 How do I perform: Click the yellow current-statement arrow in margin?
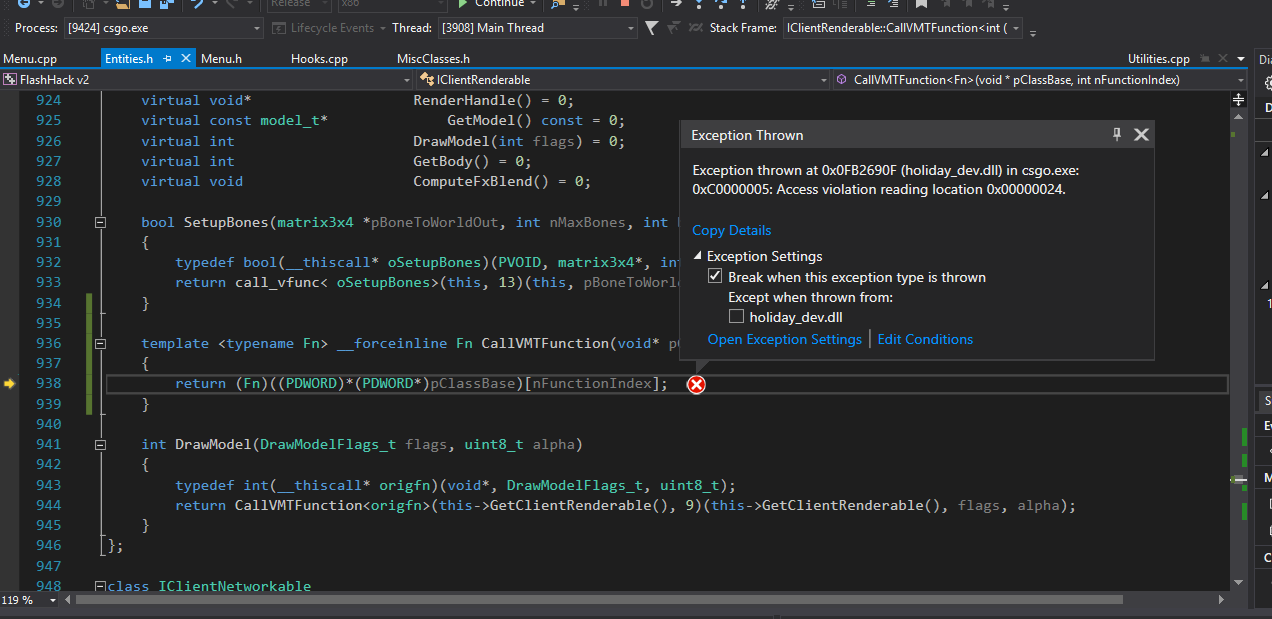10,384
